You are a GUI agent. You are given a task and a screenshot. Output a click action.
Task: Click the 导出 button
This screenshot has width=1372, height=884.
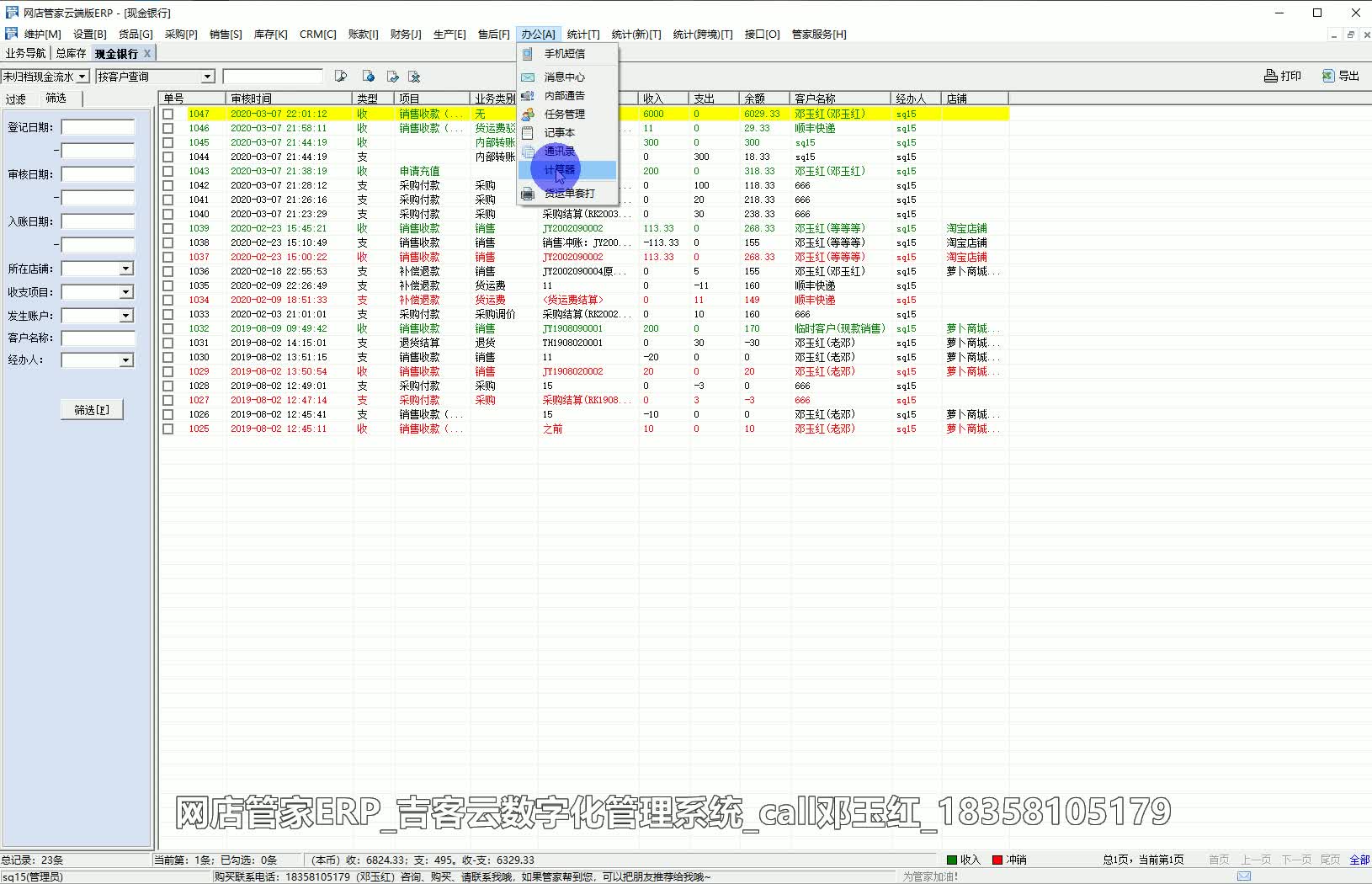click(1341, 76)
